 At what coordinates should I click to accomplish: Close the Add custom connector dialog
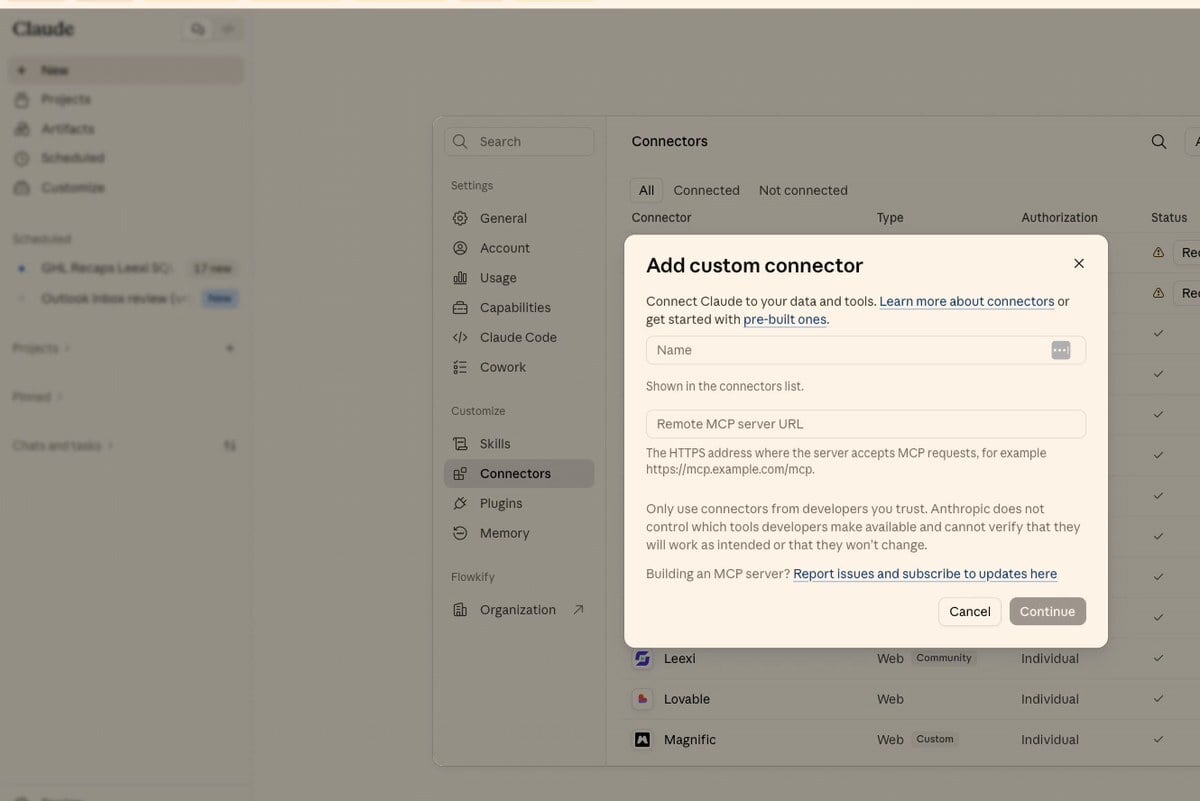1078,263
